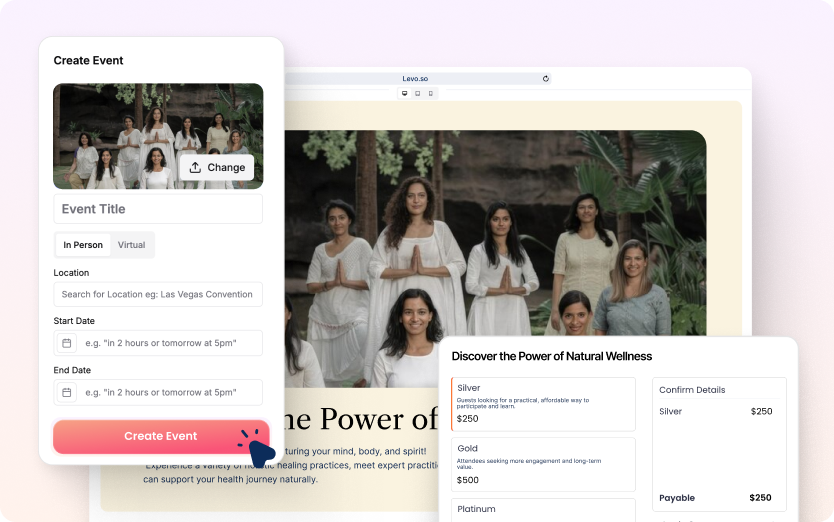Image resolution: width=834 pixels, height=522 pixels.
Task: Click the calendar icon in End Date
Action: (67, 392)
